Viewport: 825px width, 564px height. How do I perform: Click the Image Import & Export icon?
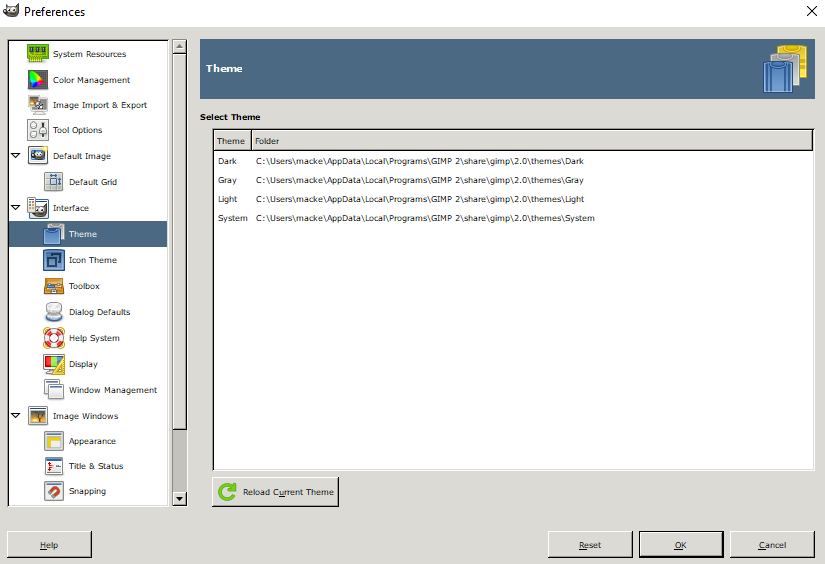tap(38, 105)
